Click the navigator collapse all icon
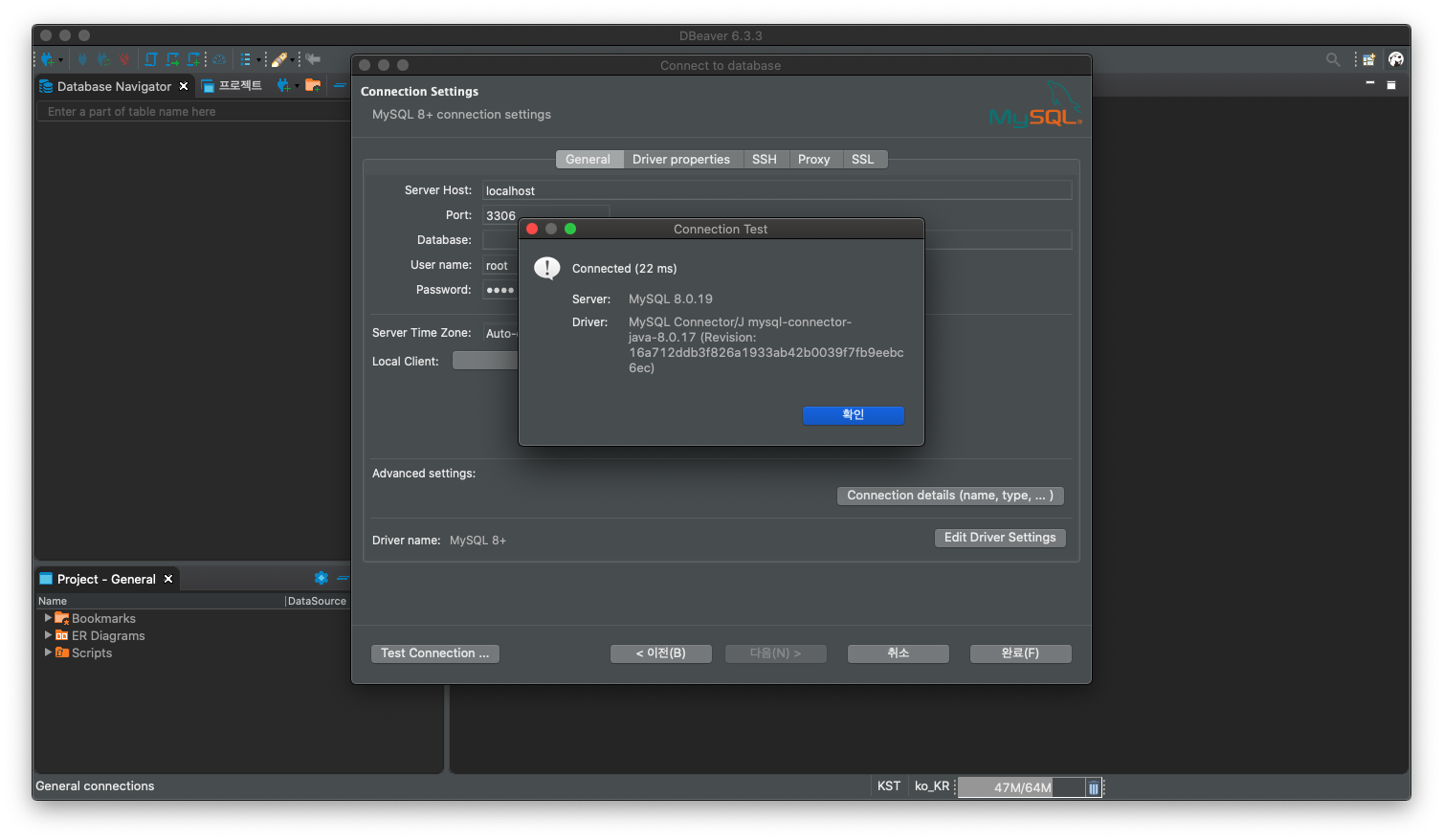1443x840 pixels. 339,85
